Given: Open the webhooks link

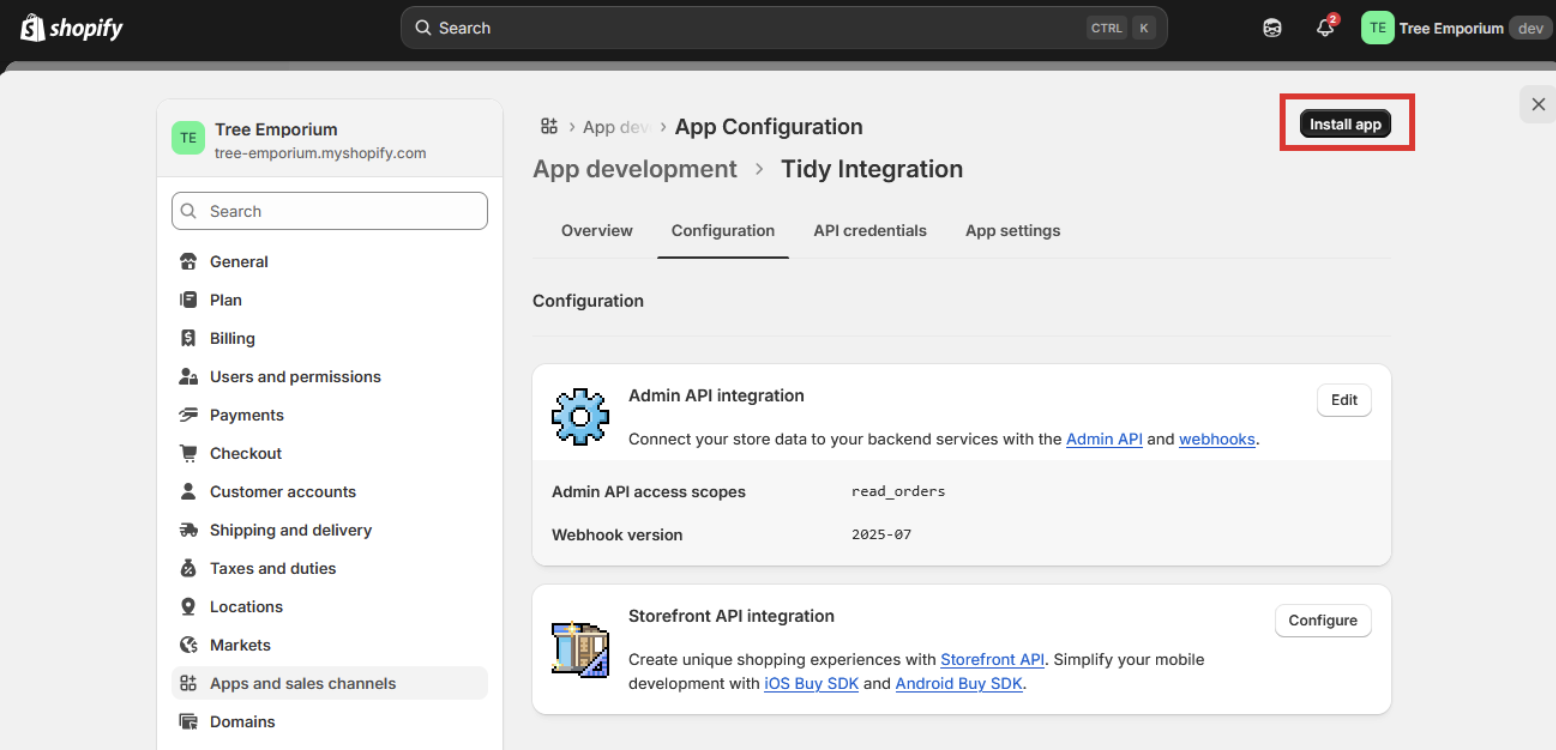Looking at the screenshot, I should tap(1217, 439).
